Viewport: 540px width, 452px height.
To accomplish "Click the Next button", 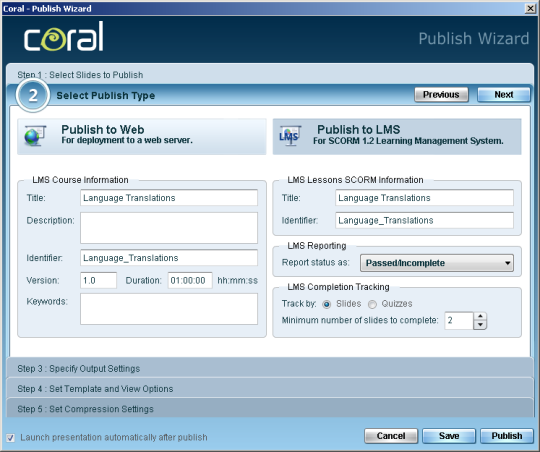I will point(503,95).
